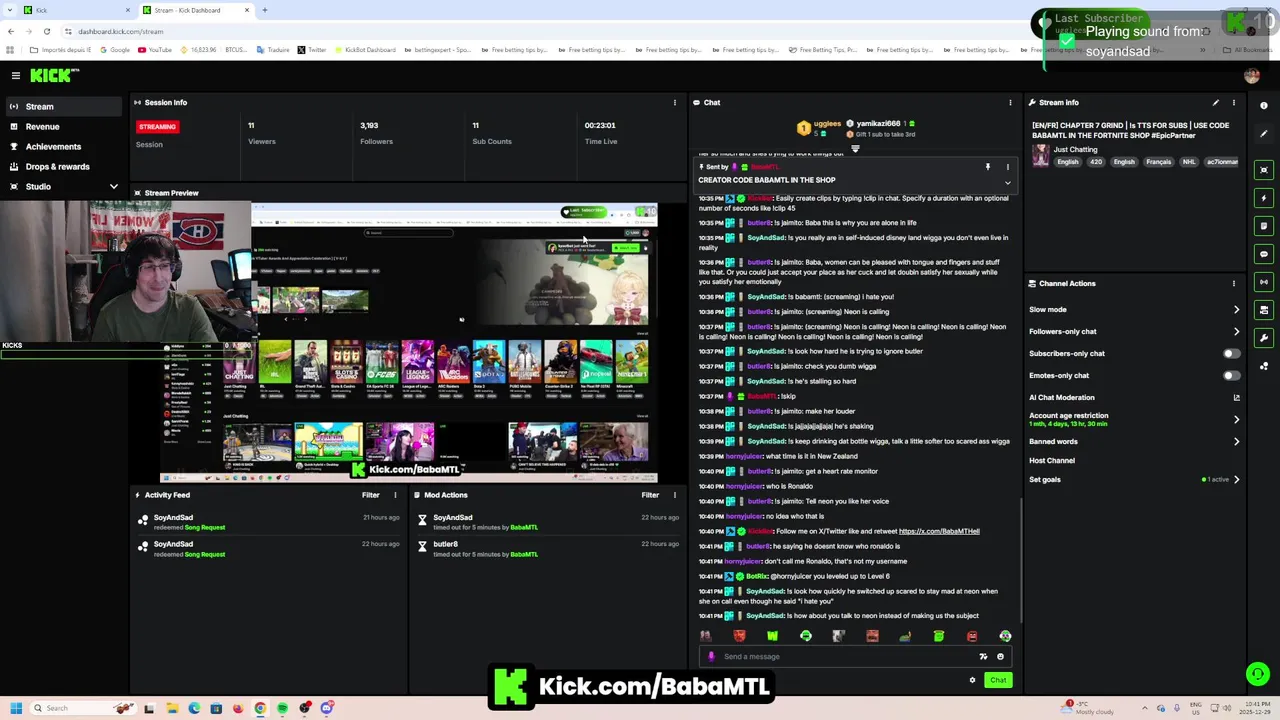Viewport: 1280px width, 720px height.
Task: Click the address bar URL
Action: coord(120,31)
